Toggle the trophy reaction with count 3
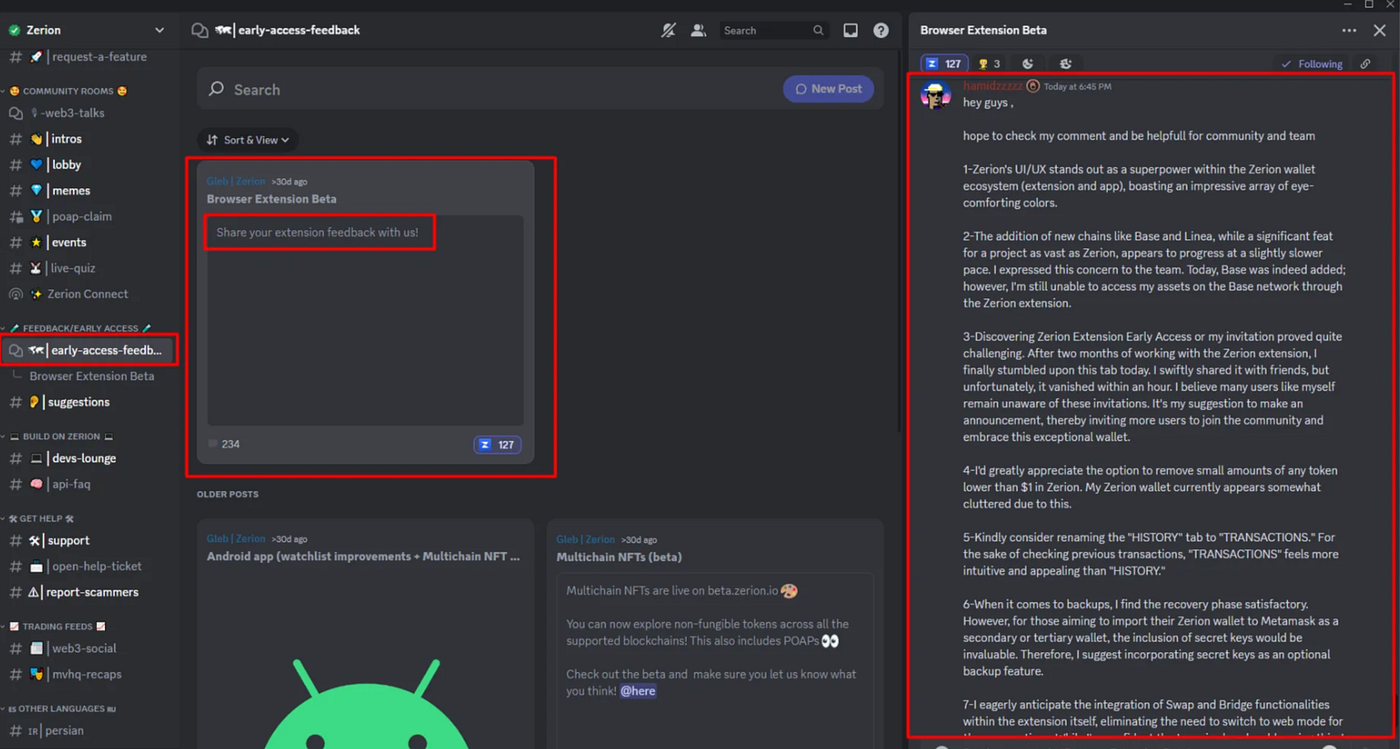The height and width of the screenshot is (749, 1400). tap(989, 64)
